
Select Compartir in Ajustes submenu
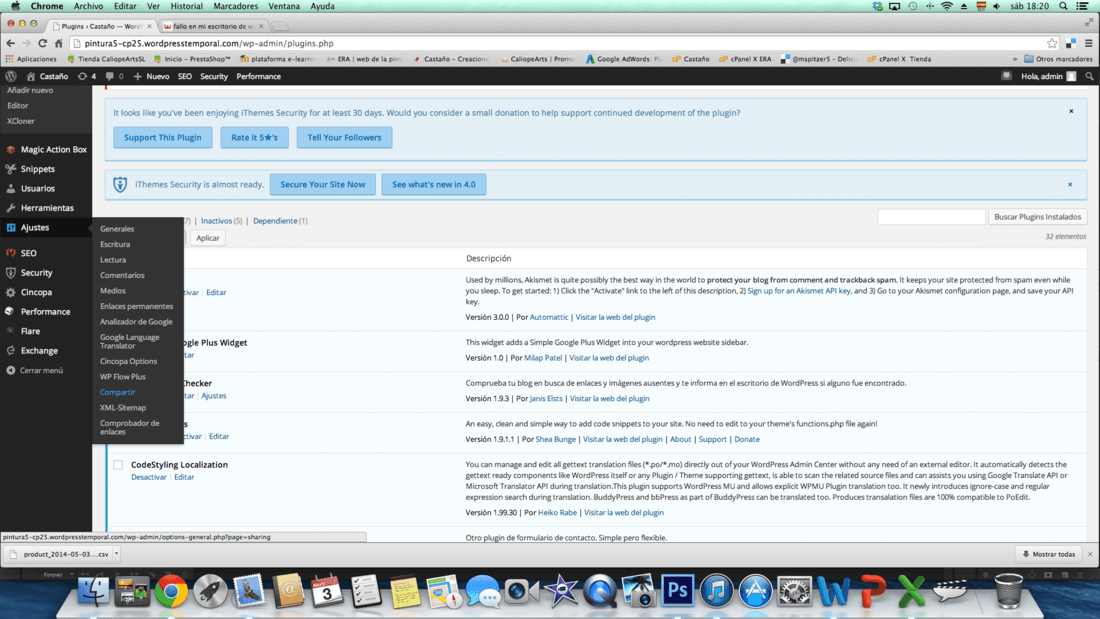[x=117, y=392]
